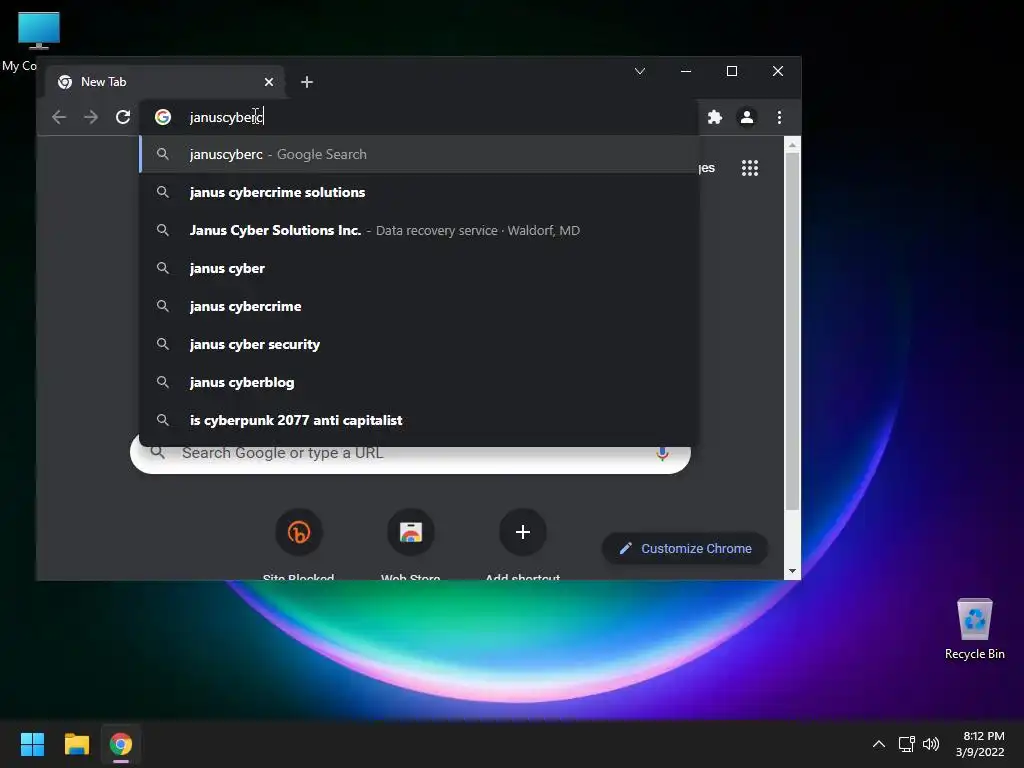
Task: Click the network tray icon
Action: click(x=906, y=744)
